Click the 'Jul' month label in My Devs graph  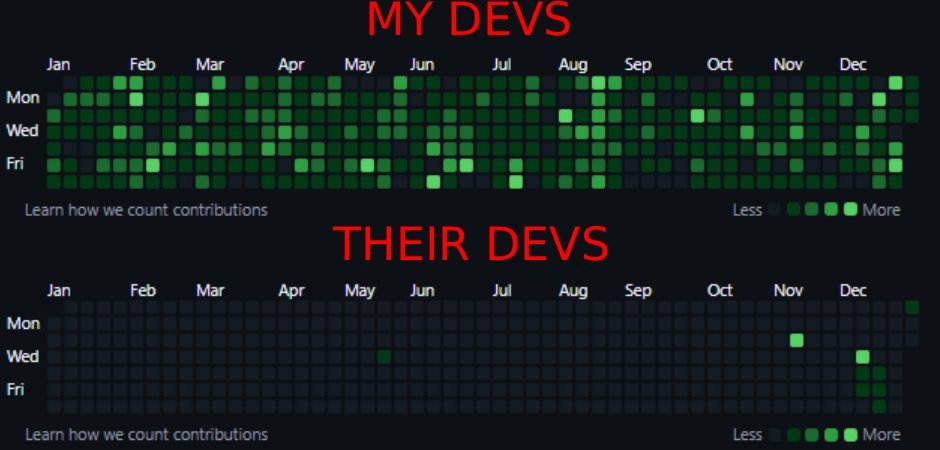[502, 65]
